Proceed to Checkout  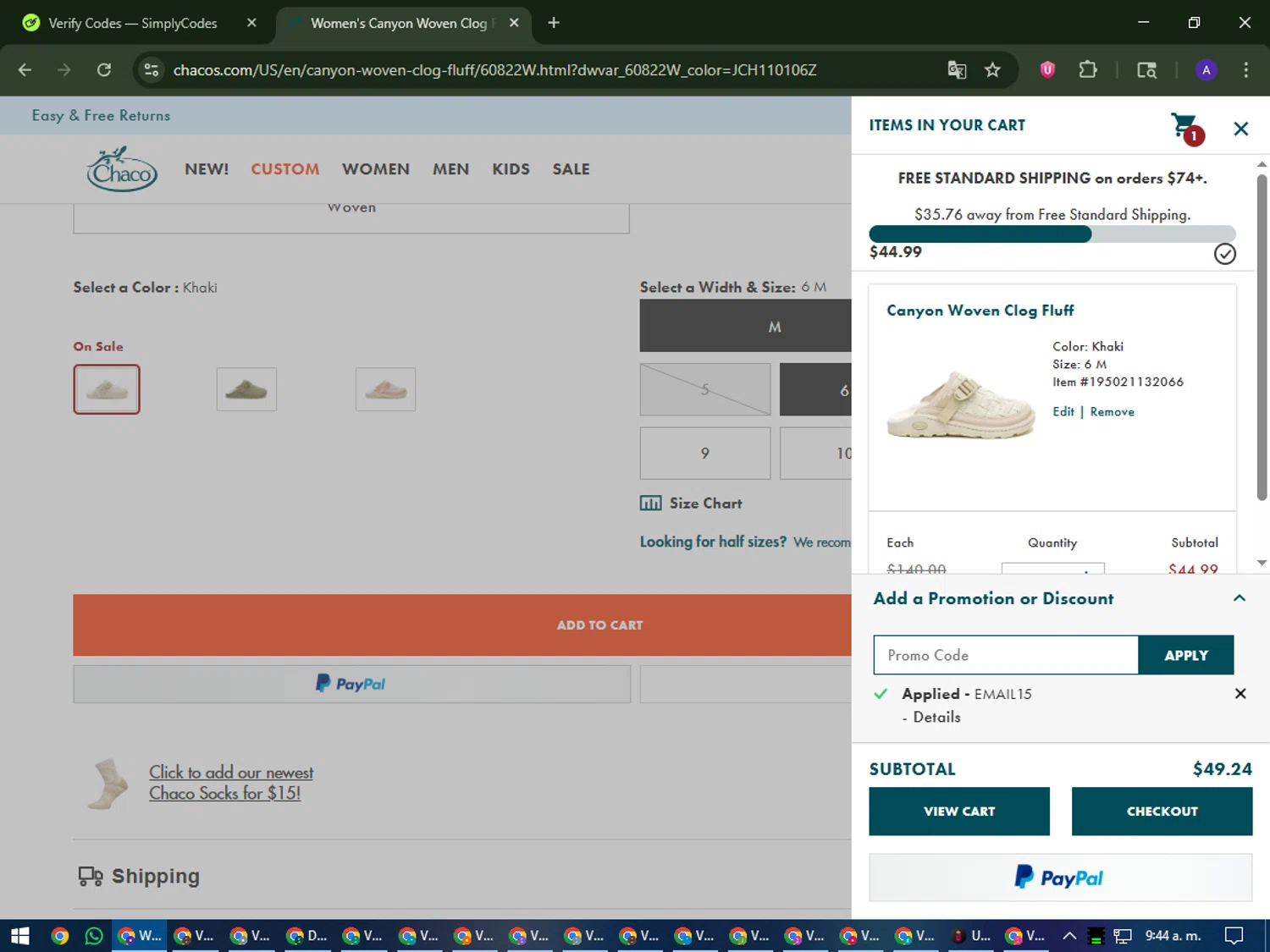click(x=1162, y=812)
